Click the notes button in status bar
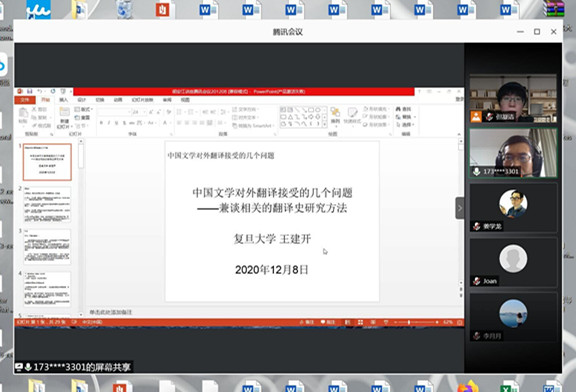 (307, 322)
